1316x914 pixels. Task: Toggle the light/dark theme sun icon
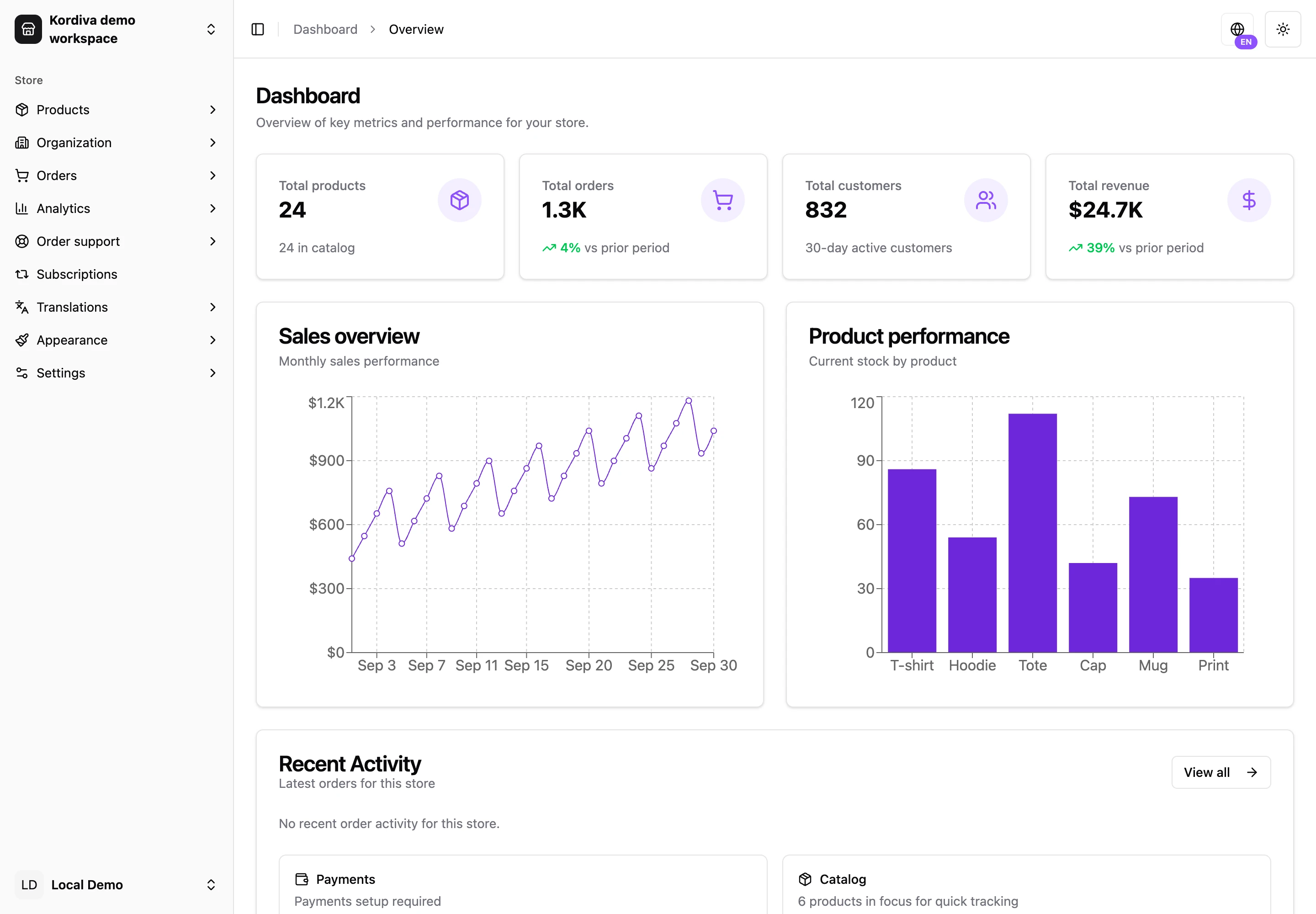[1283, 29]
